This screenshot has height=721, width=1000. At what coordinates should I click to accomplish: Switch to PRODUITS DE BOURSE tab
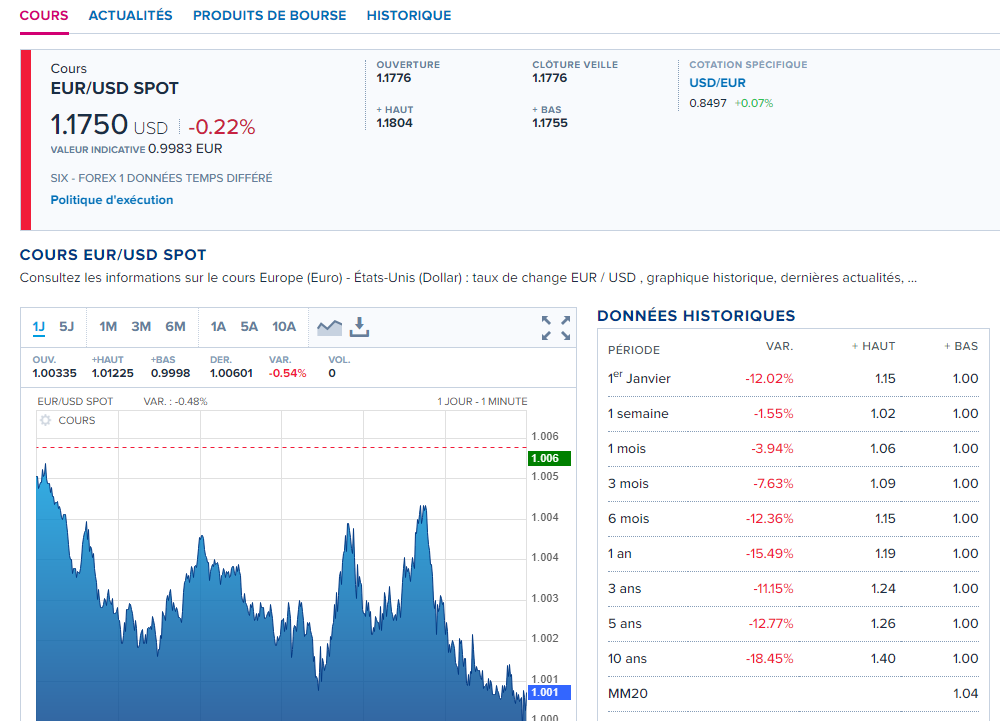point(269,16)
